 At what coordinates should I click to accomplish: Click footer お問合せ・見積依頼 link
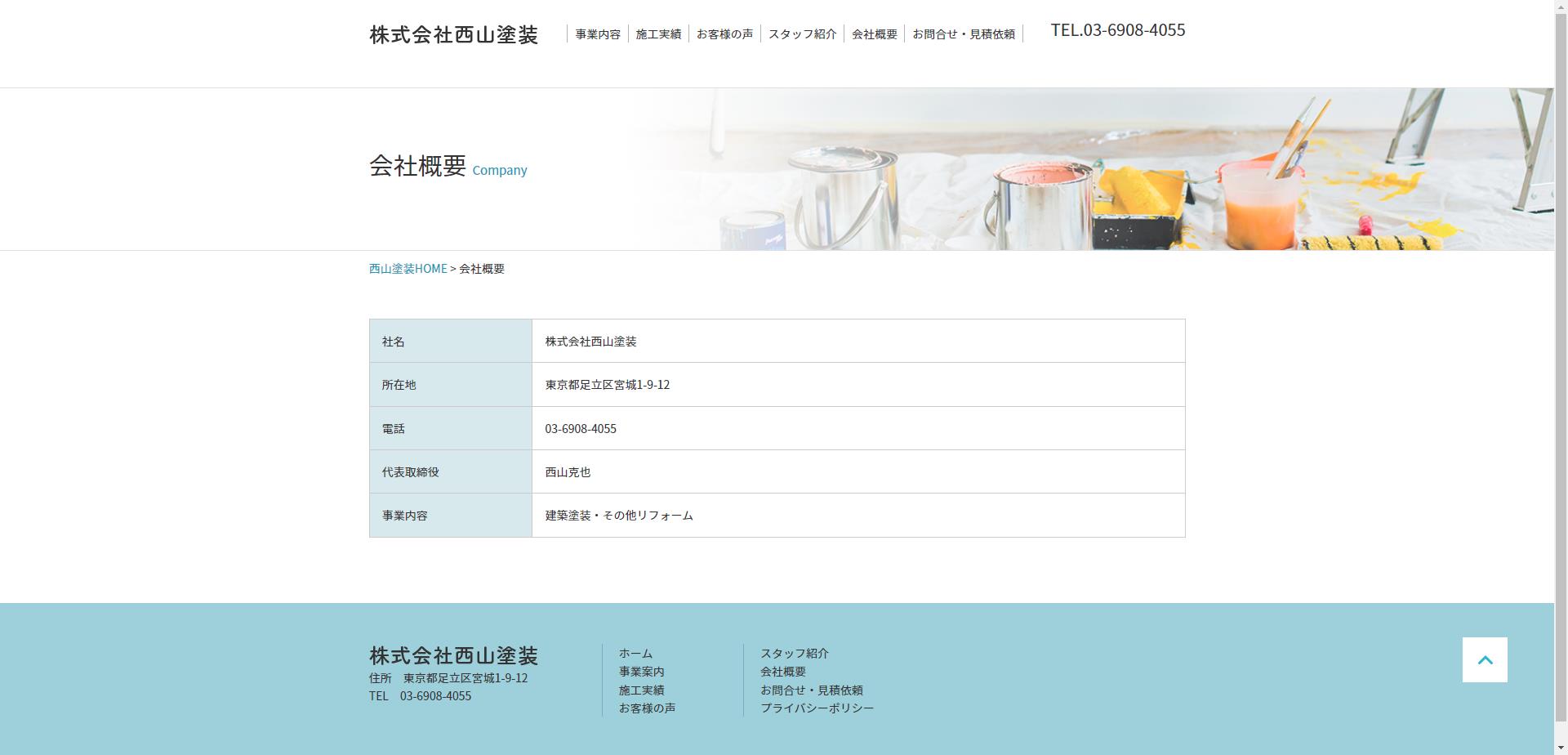(811, 690)
